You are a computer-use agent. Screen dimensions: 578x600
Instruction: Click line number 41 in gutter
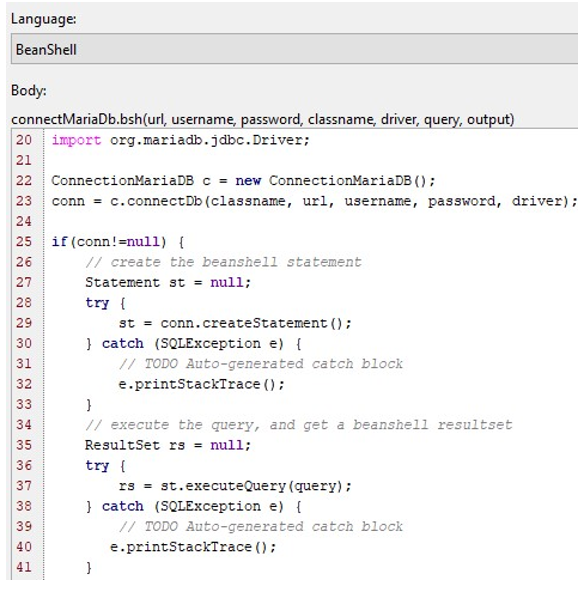(x=24, y=567)
